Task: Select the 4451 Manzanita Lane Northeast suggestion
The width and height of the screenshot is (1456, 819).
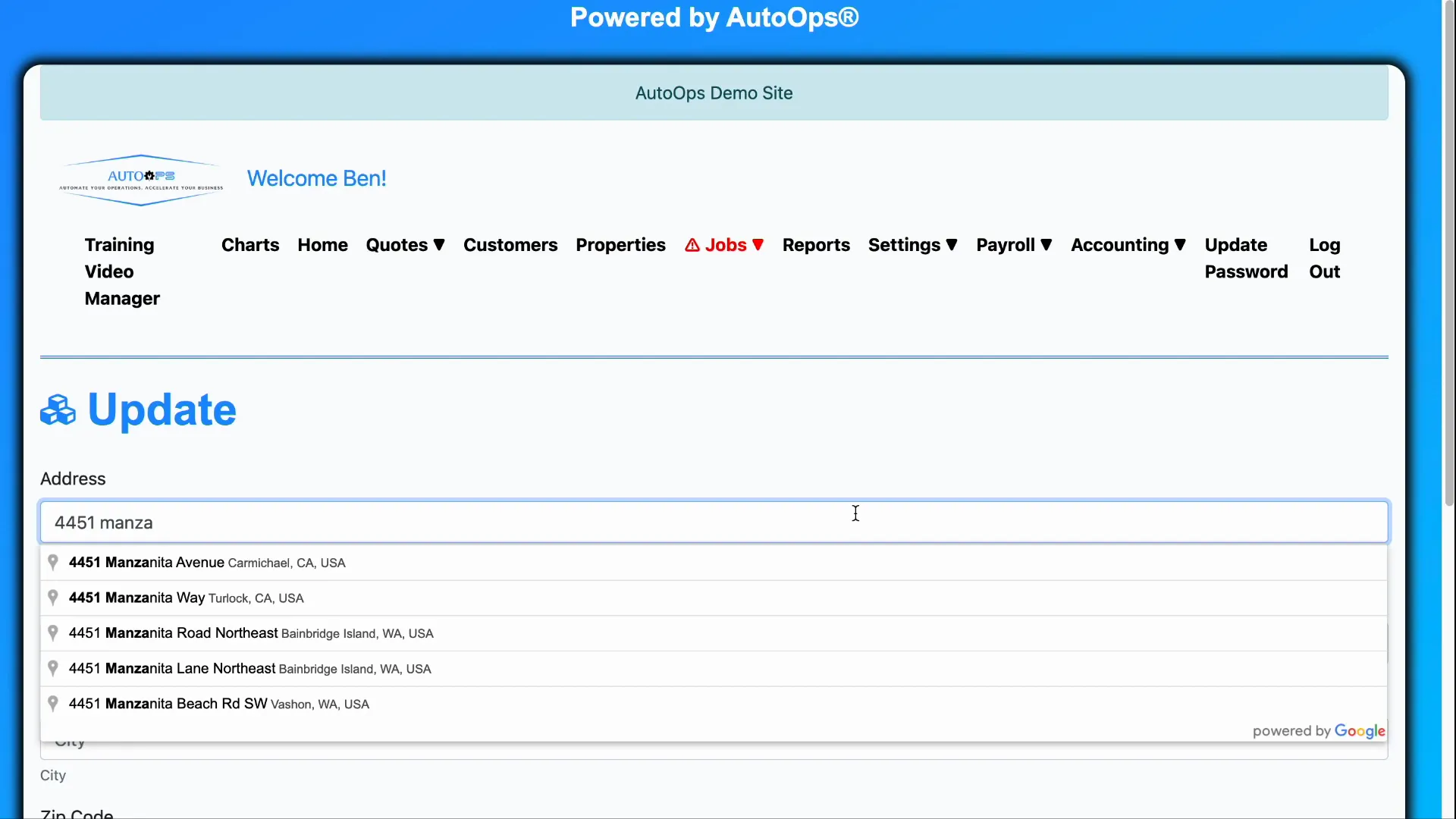Action: [x=250, y=668]
